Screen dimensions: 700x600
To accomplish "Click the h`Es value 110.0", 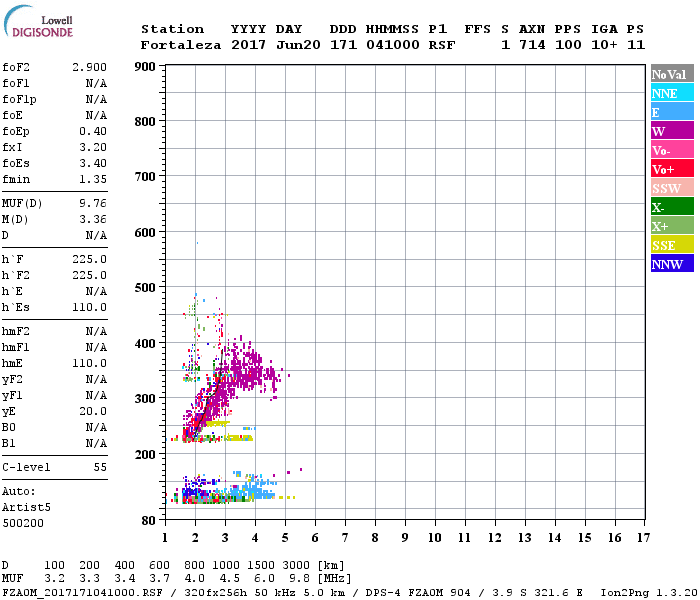I will click(89, 308).
